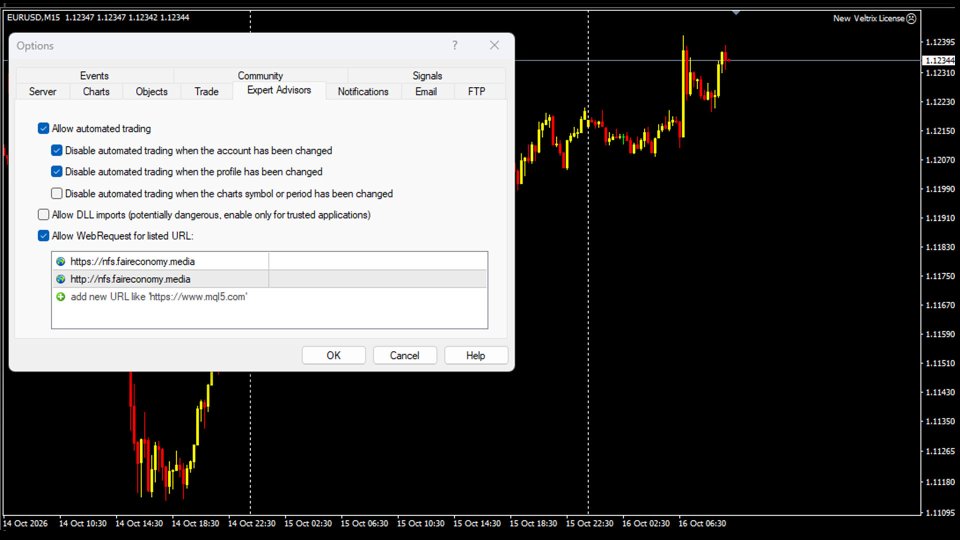Toggle Allow automated trading checkbox
Viewport: 960px width, 540px height.
43,129
